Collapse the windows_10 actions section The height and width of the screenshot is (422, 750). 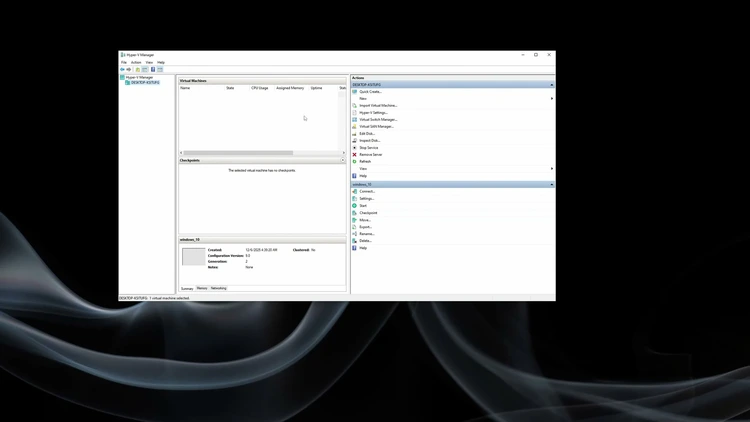pyautogui.click(x=551, y=184)
